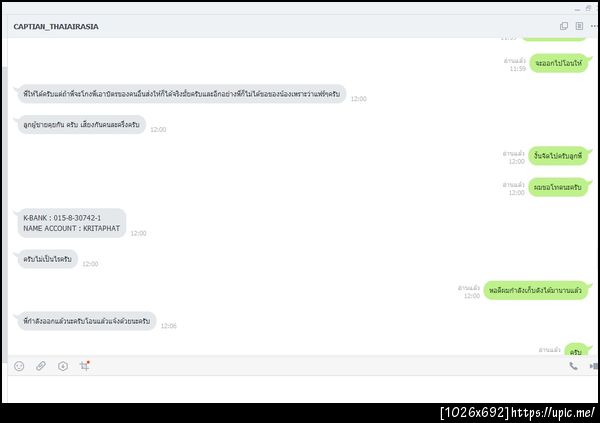This screenshot has height=423, width=600.
Task: Restore or maximize the chat window
Action: pyautogui.click(x=588, y=8)
